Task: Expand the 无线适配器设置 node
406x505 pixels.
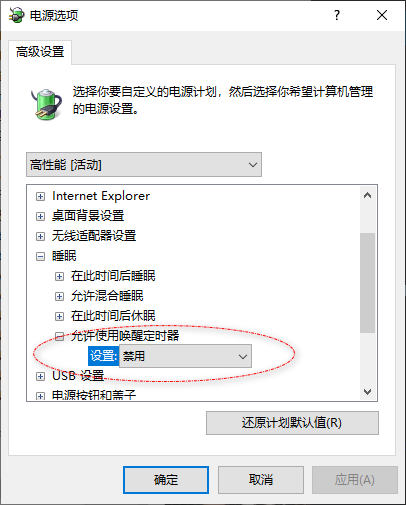Action: (x=40, y=236)
